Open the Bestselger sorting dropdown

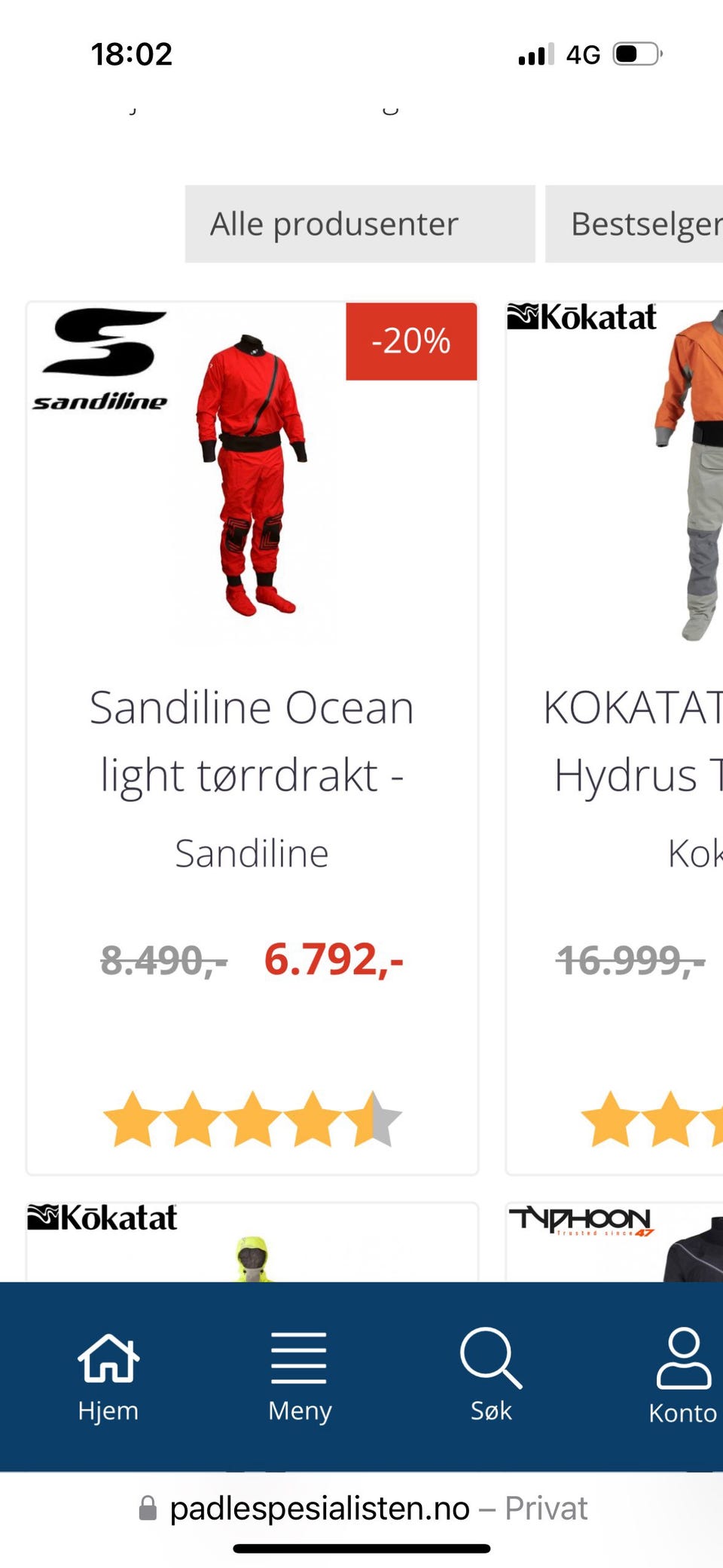coord(634,224)
